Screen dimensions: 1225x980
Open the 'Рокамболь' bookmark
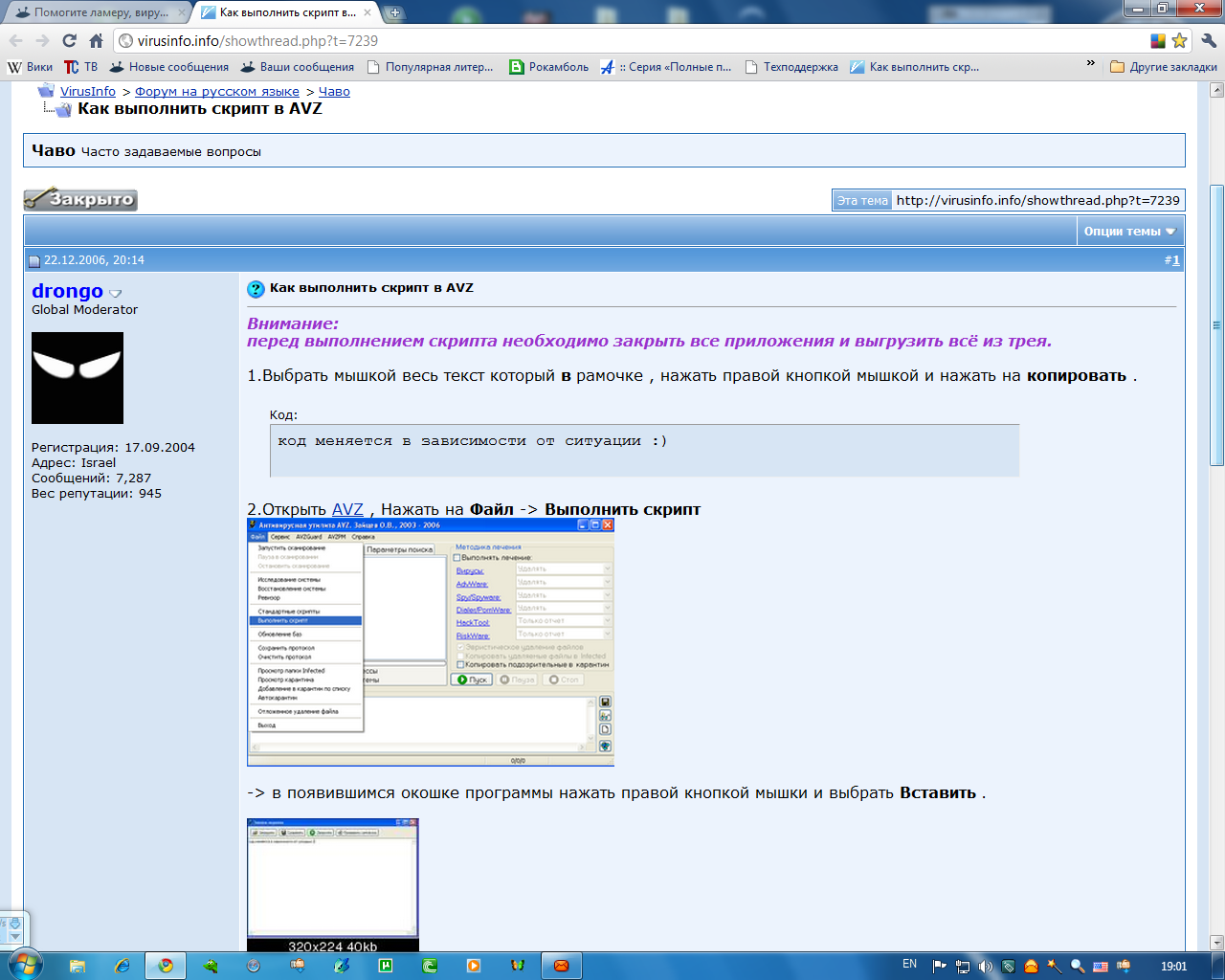pos(549,67)
